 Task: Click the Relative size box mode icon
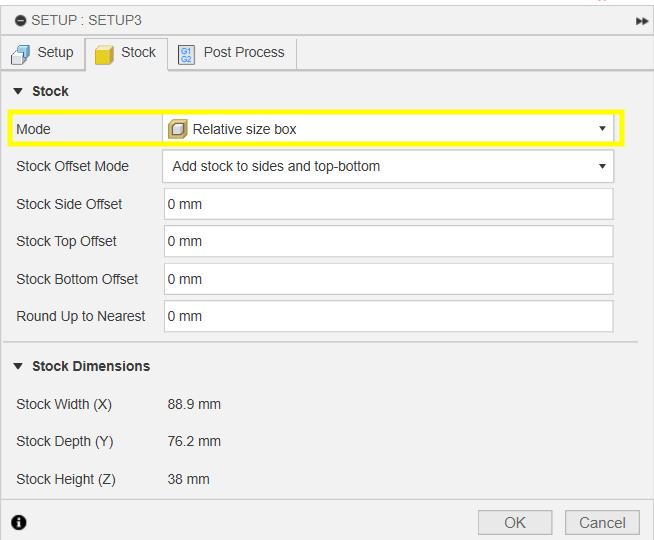coord(177,129)
